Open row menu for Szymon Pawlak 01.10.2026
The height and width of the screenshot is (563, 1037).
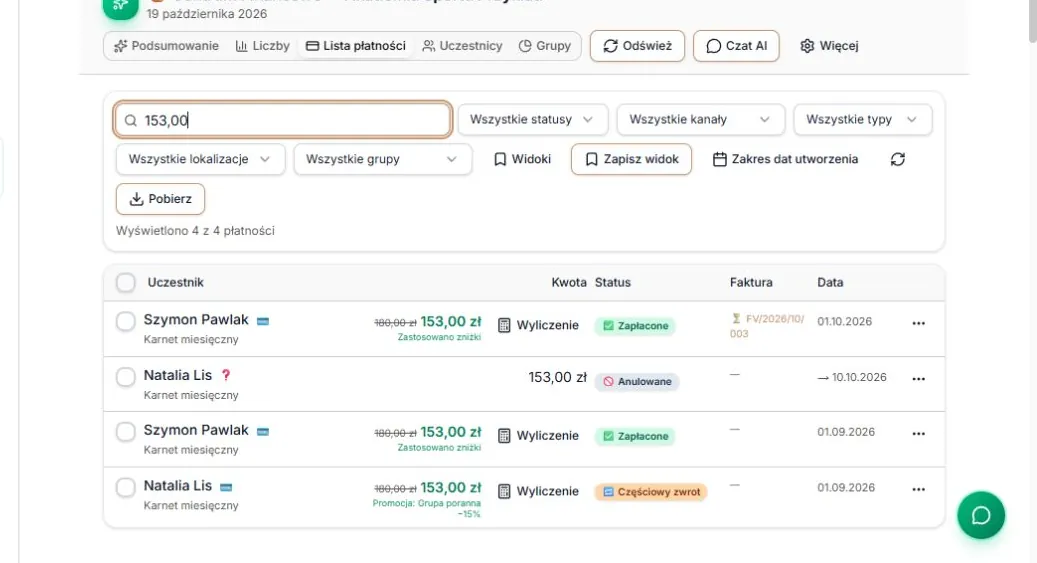tap(919, 324)
